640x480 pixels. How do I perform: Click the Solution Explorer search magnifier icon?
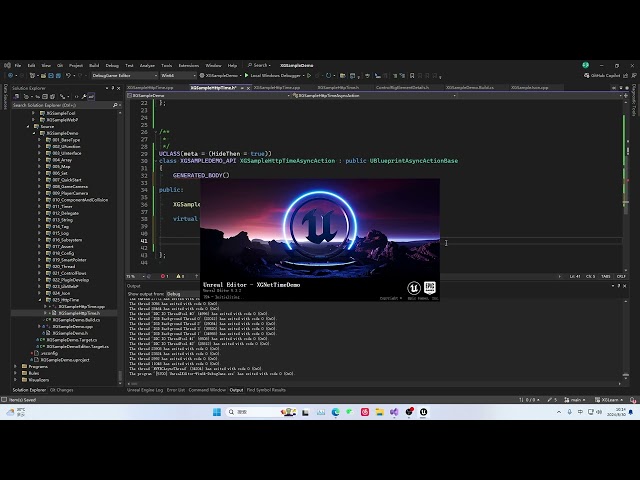[115, 105]
